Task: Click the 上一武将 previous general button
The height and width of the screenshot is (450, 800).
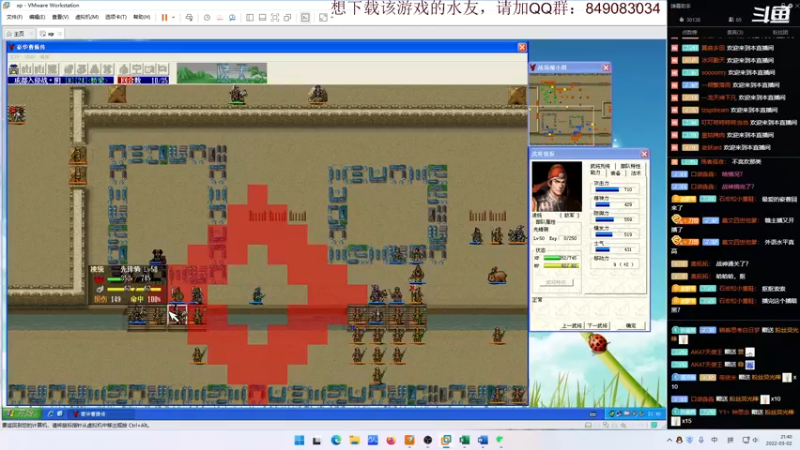Action: pos(572,326)
